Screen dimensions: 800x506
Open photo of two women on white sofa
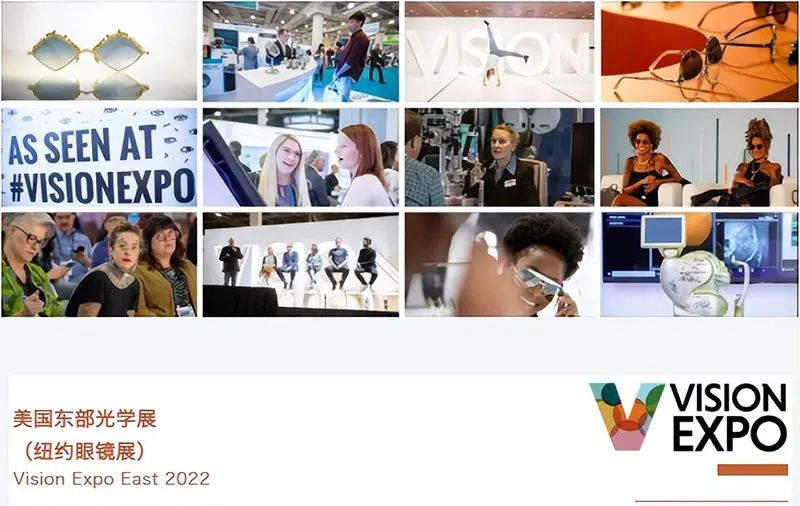click(699, 157)
